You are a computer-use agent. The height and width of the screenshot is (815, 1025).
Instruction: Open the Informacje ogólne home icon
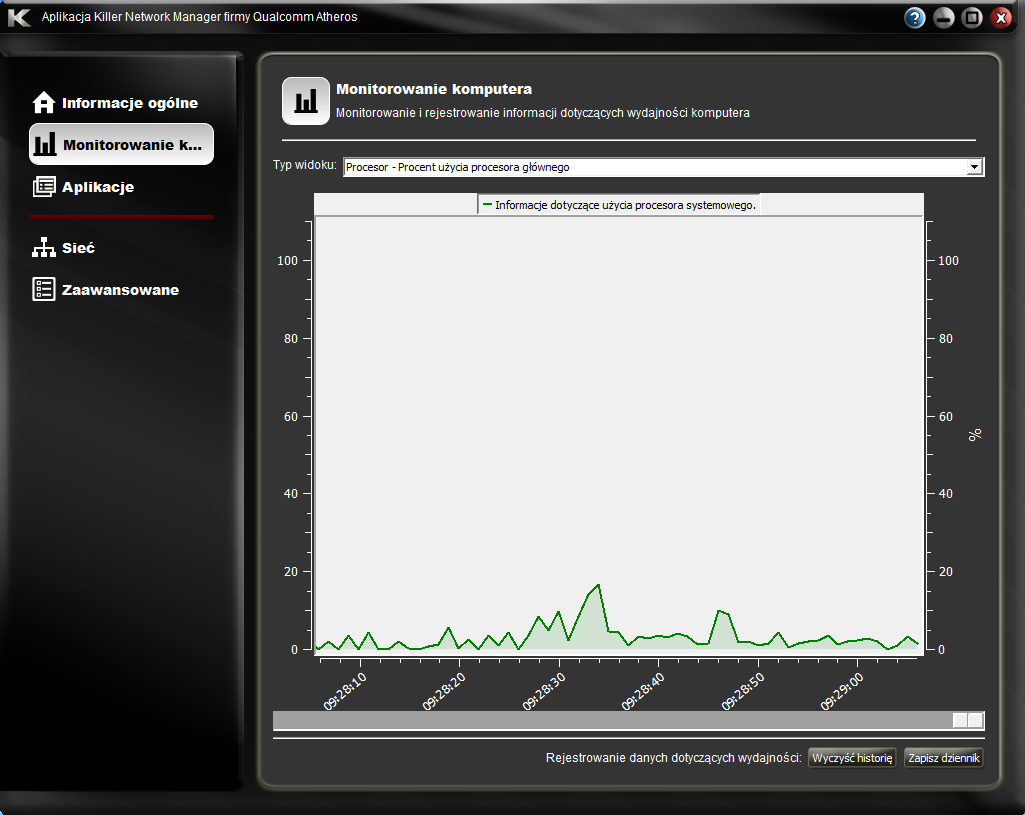point(44,103)
